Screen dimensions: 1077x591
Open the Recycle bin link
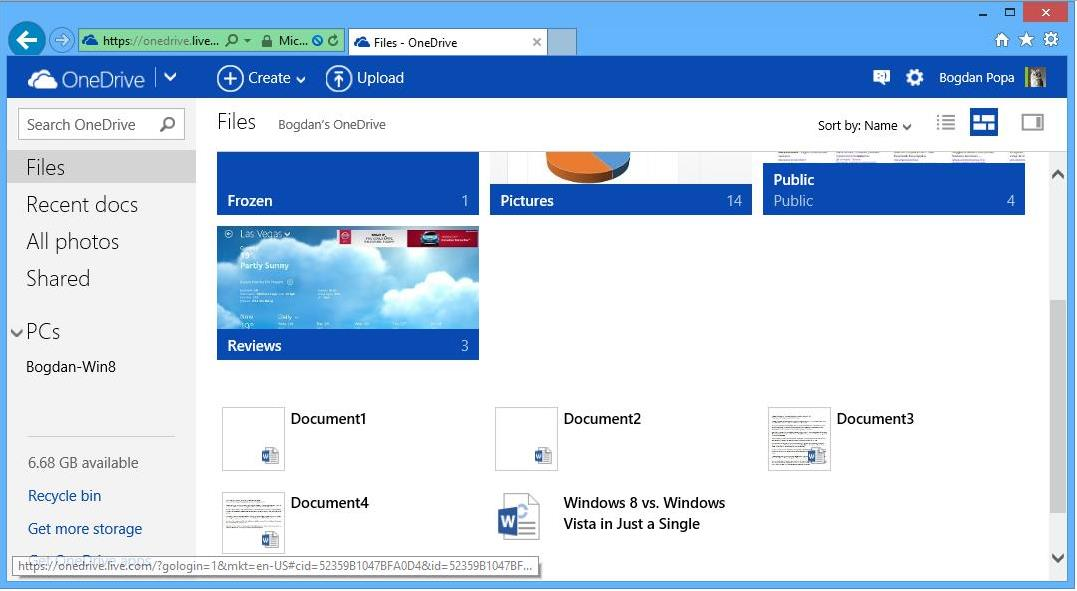tap(65, 495)
